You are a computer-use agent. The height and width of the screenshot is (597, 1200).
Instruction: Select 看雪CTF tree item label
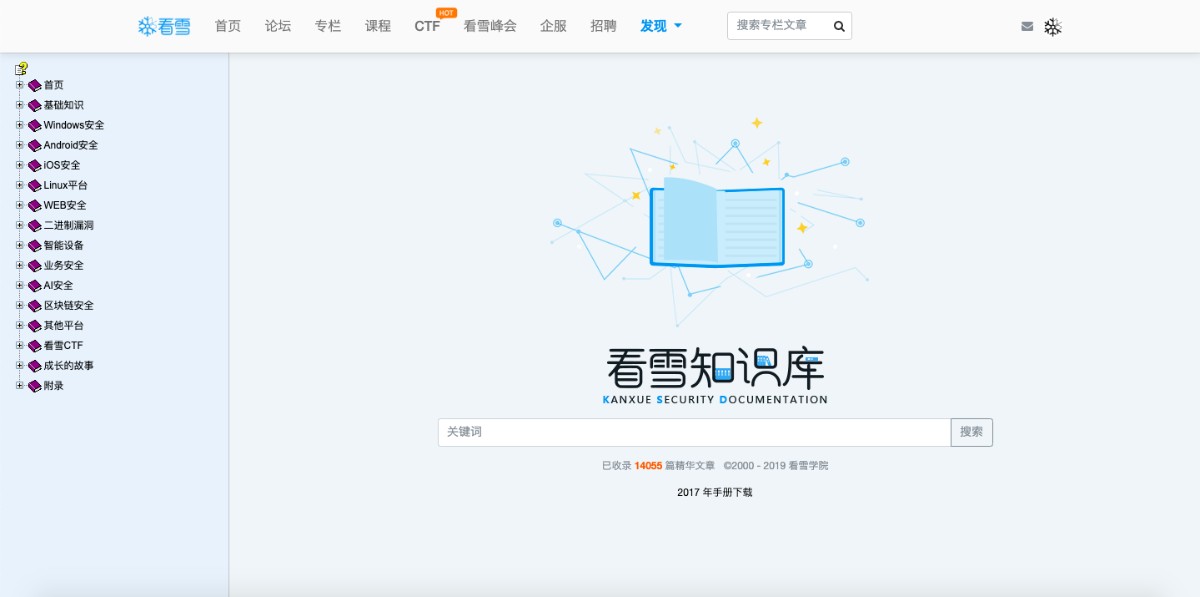coord(64,345)
